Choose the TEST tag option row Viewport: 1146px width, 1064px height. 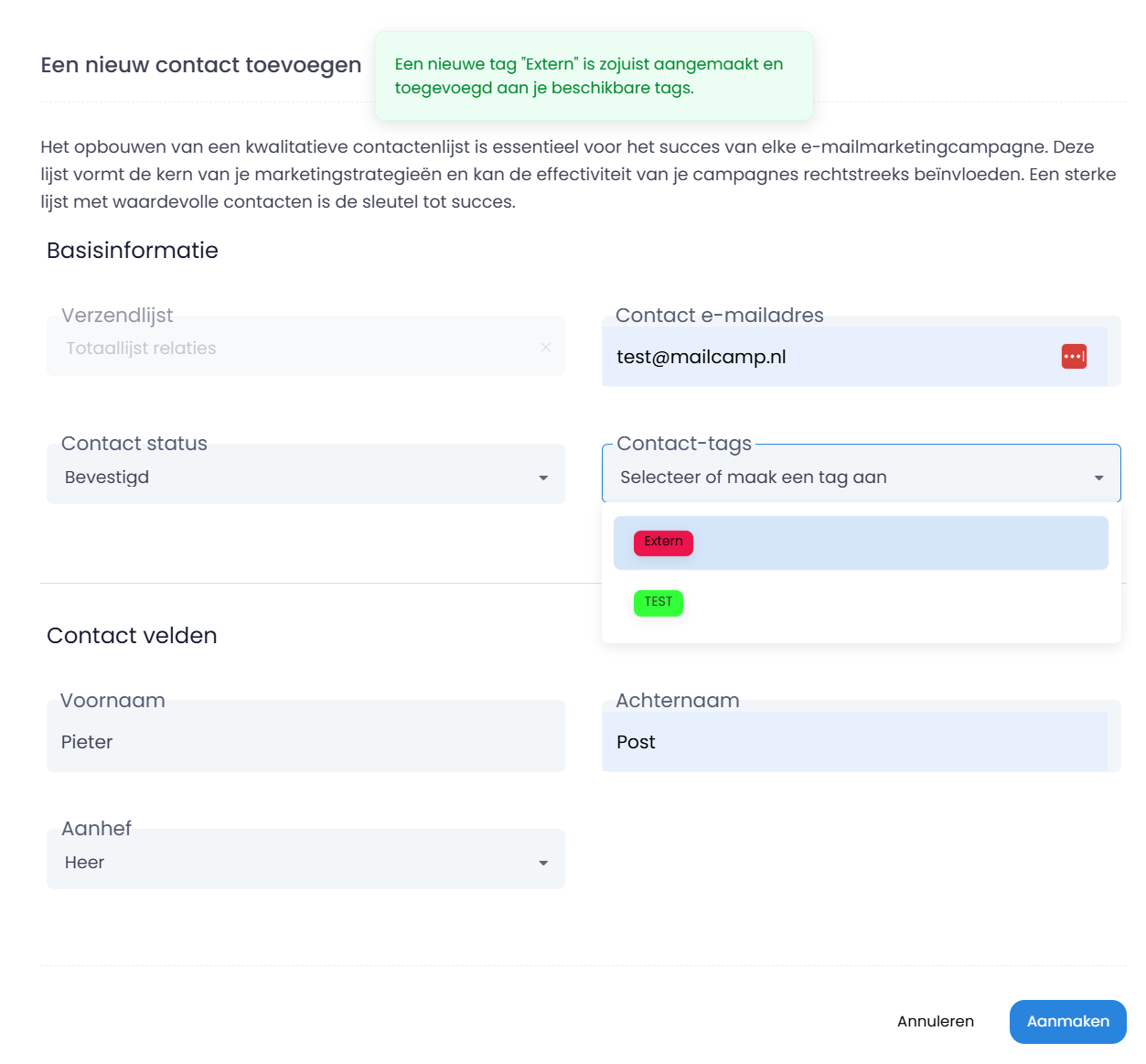point(860,603)
